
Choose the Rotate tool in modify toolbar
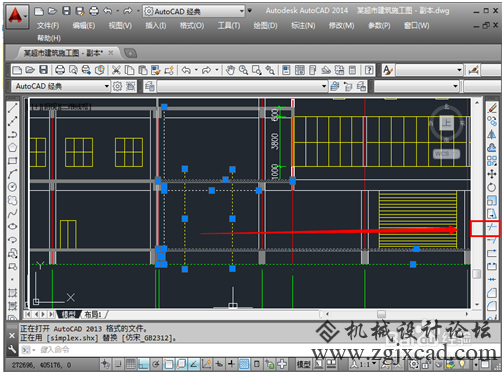(x=492, y=187)
